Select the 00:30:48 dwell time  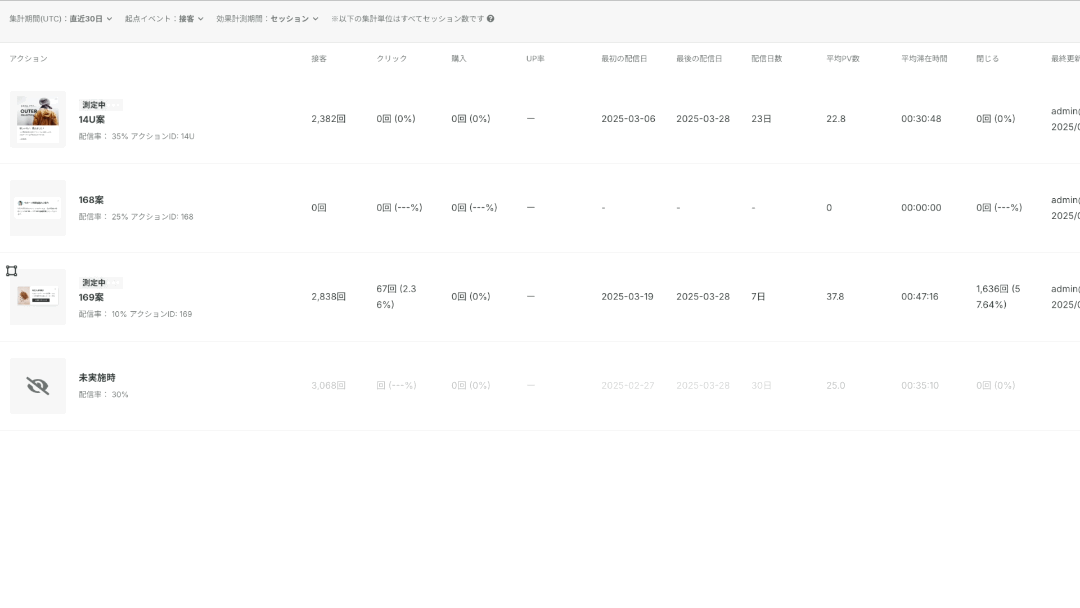[921, 118]
